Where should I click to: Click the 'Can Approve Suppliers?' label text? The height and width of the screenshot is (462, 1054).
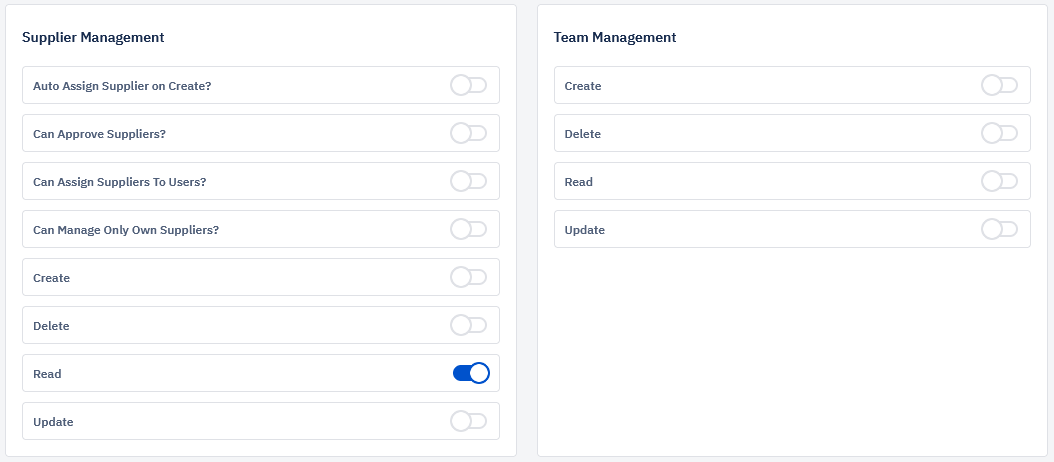pos(99,134)
